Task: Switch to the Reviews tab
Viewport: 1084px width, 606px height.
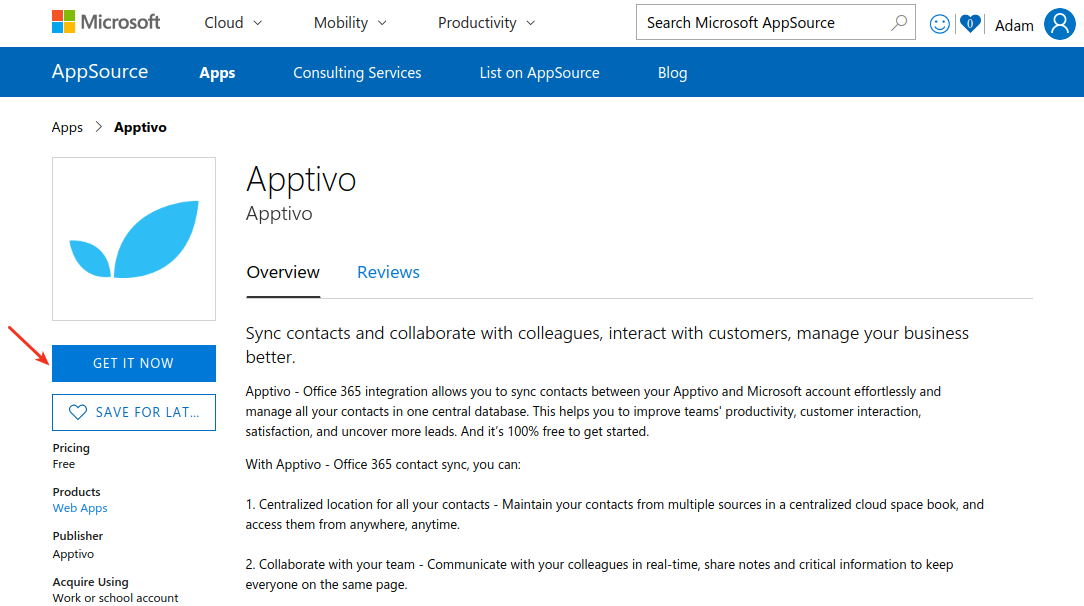Action: [388, 272]
